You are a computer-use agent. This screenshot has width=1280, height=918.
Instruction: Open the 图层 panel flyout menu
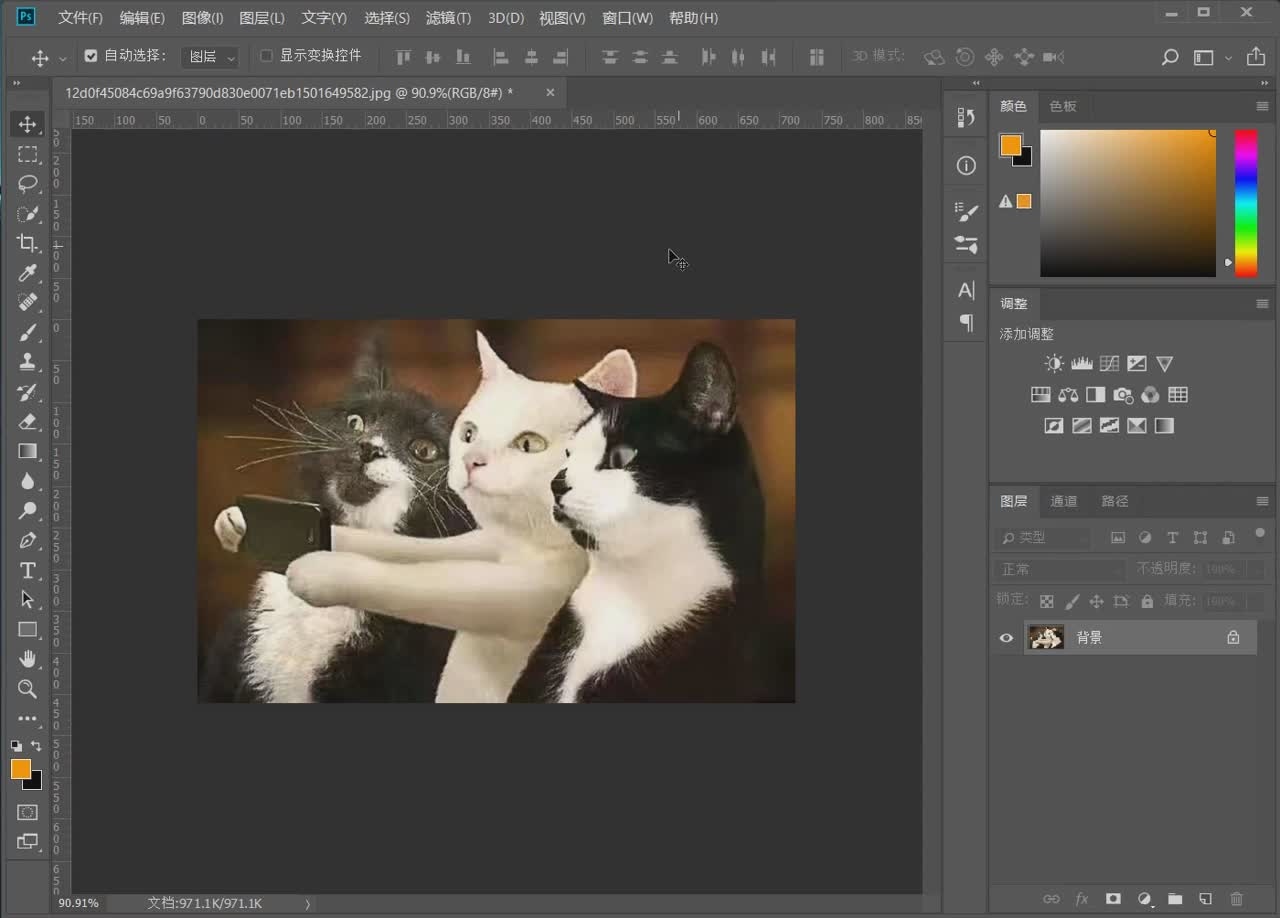tap(1262, 502)
